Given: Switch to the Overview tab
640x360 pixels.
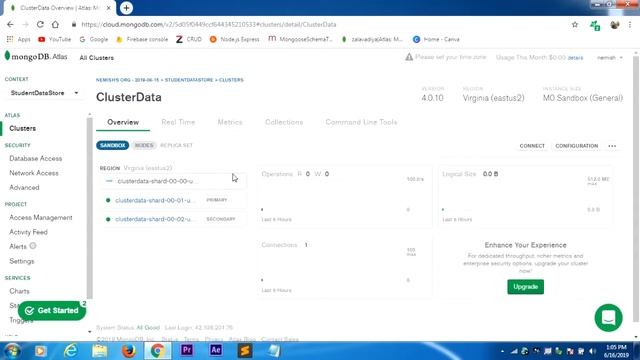Looking at the screenshot, I should coord(123,122).
